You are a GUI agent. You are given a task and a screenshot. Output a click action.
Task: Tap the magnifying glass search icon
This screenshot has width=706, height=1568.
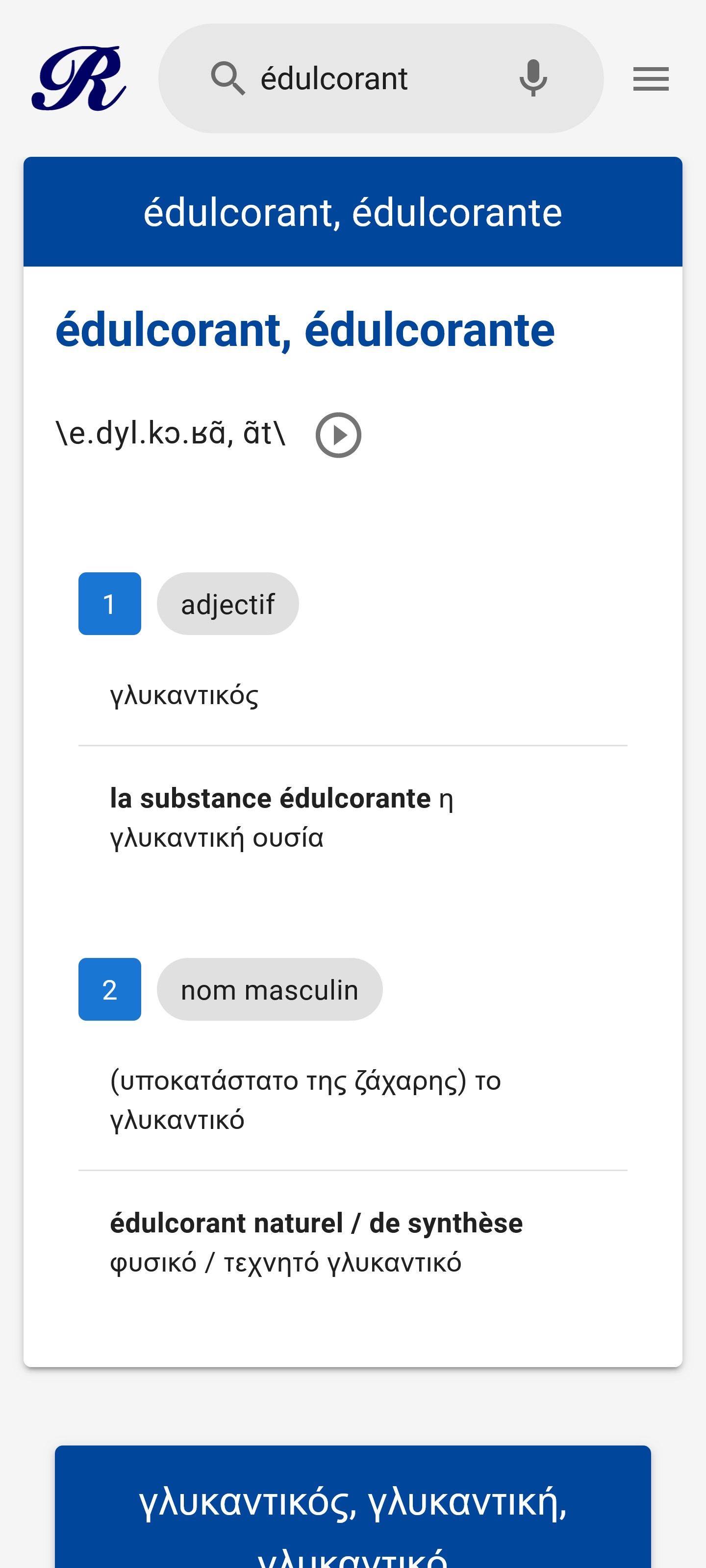pos(228,78)
